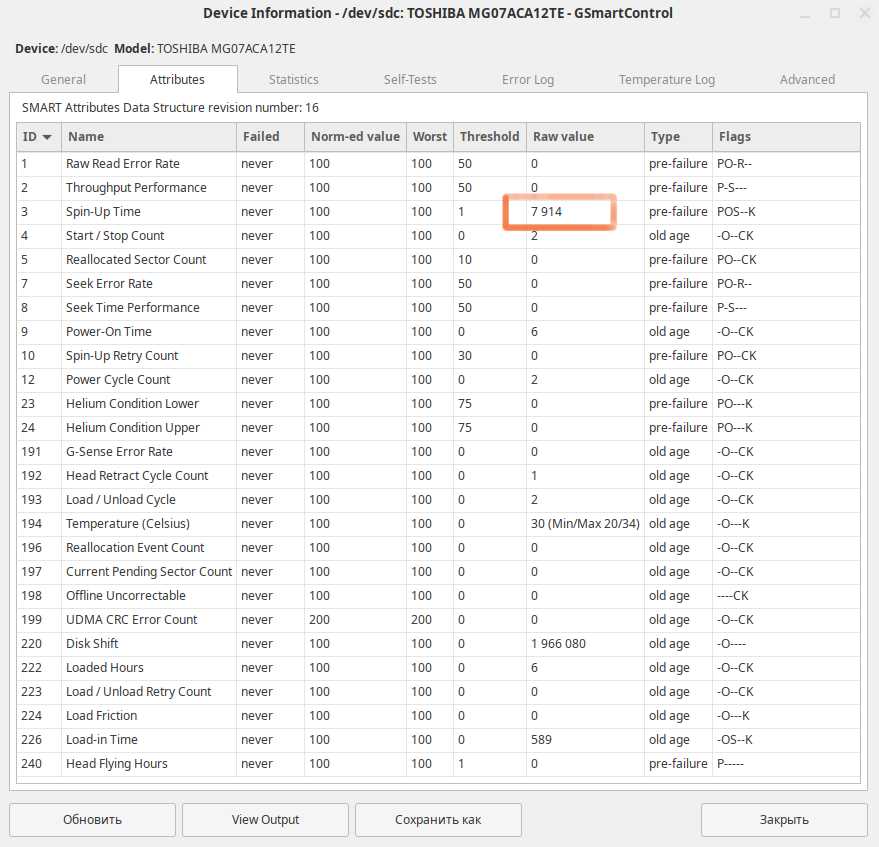Image resolution: width=879 pixels, height=847 pixels.
Task: Sort by Failed column header
Action: [x=270, y=137]
